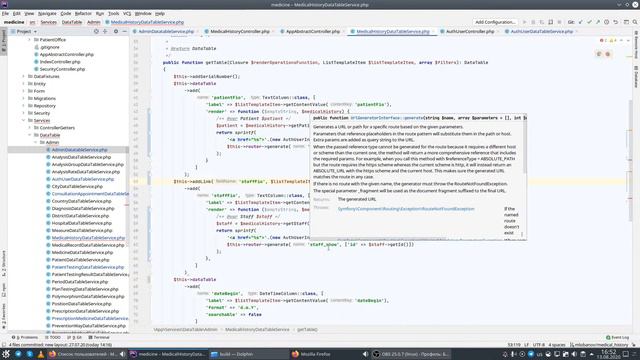Open the Terminal tool window button
This screenshot has height=360, width=640.
(x=99, y=338)
